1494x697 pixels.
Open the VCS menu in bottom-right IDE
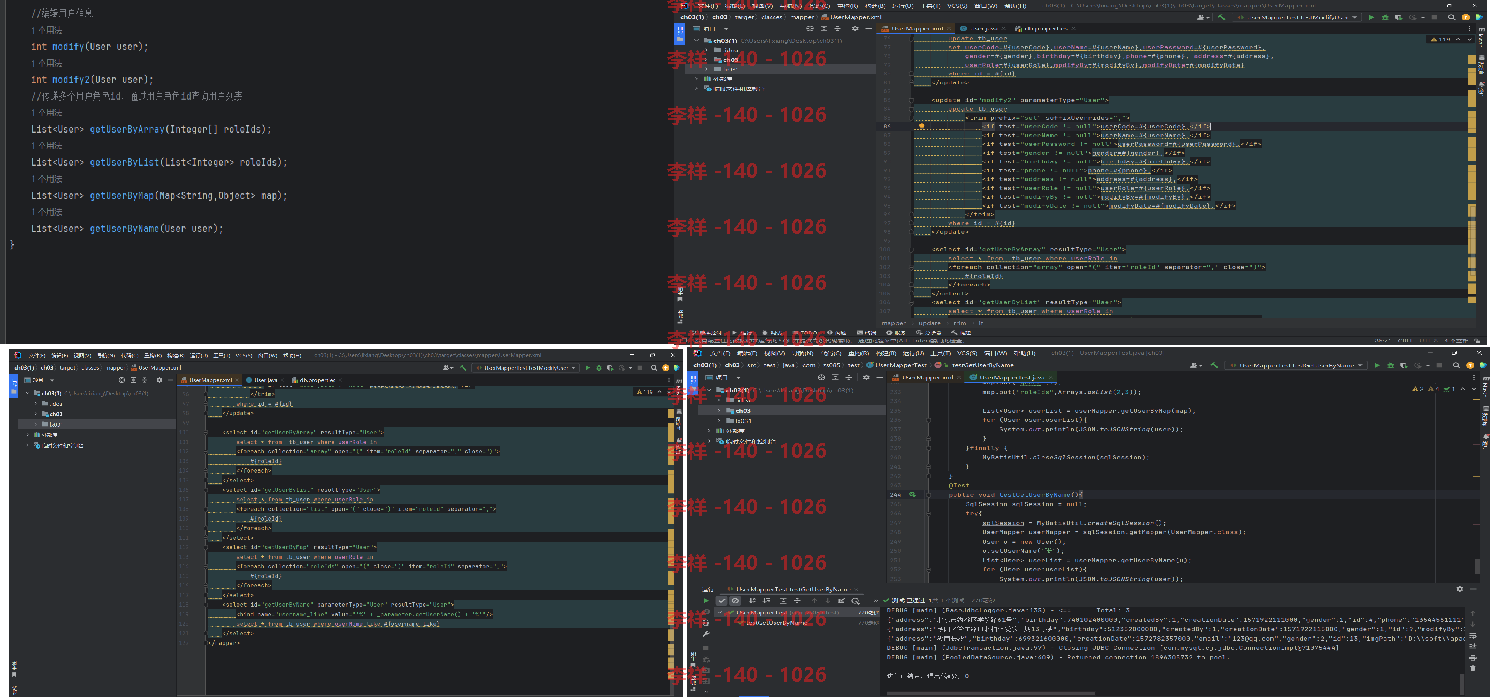pyautogui.click(x=966, y=353)
